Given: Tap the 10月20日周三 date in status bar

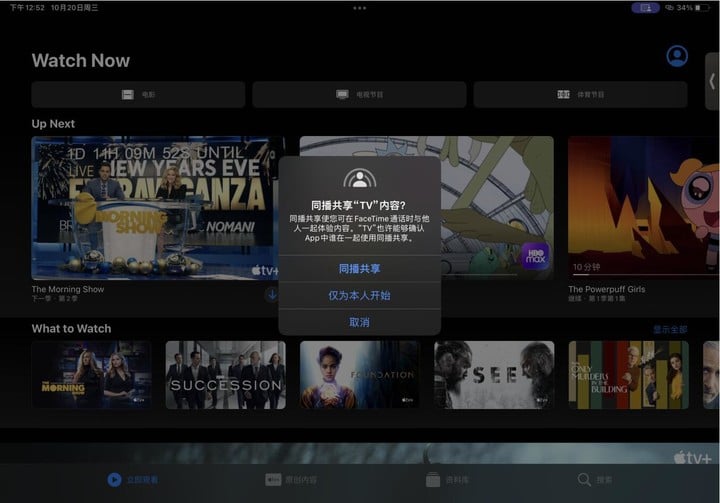Looking at the screenshot, I should coord(74,8).
